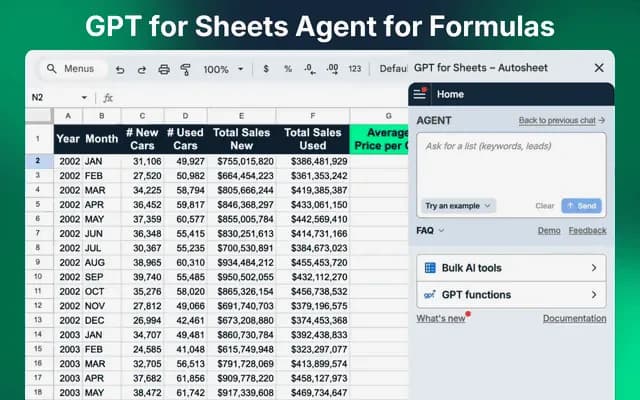Click cell with value 60,577
Viewport: 640px width, 400px height.
click(185, 219)
